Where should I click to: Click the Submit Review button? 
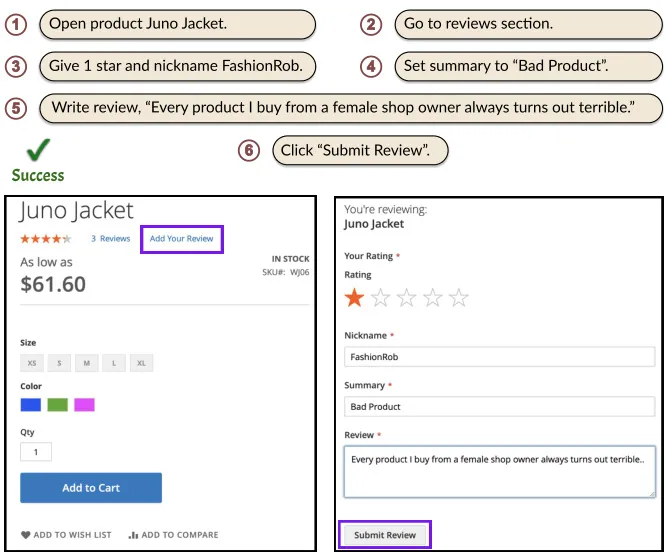(385, 535)
